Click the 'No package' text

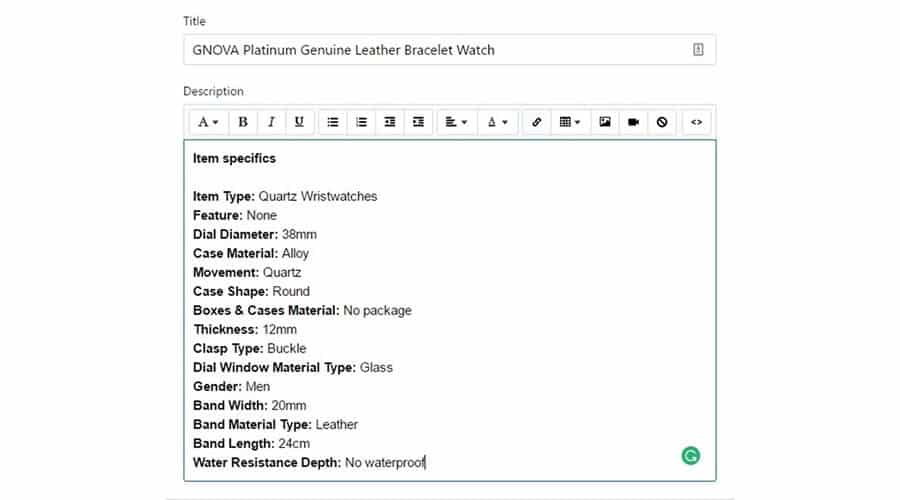(x=377, y=311)
